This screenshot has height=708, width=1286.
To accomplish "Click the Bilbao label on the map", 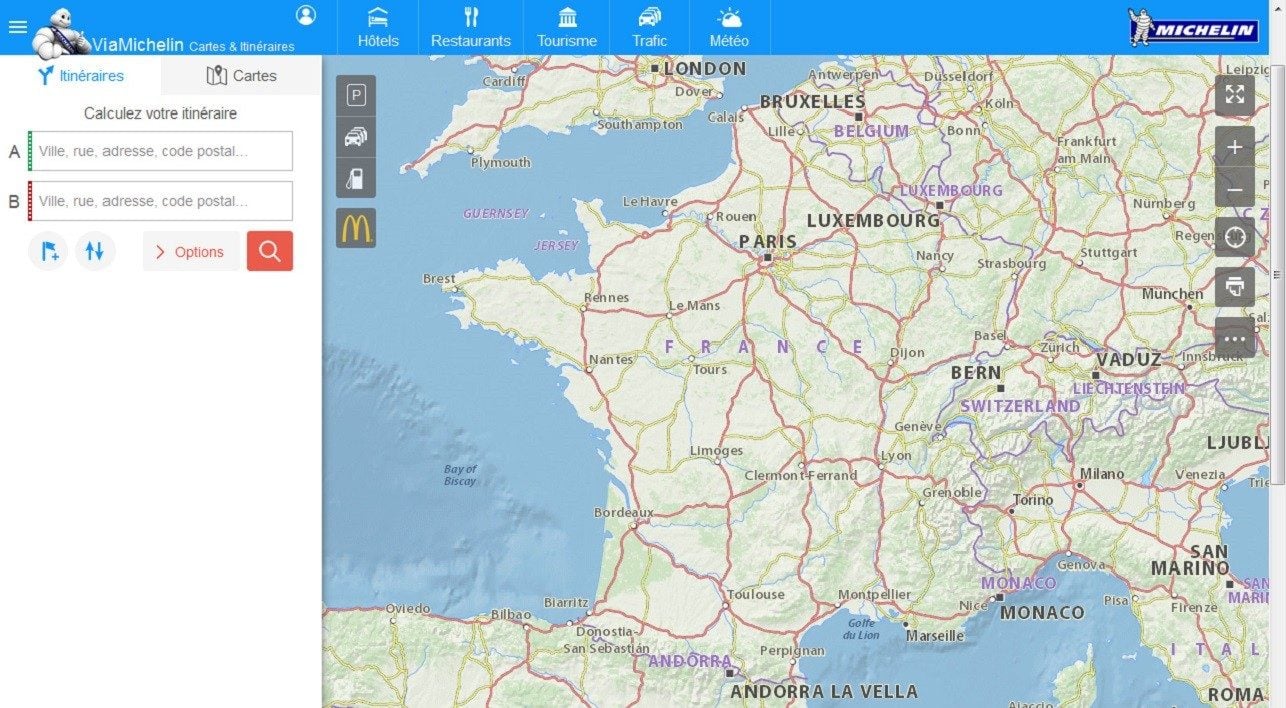I will pos(511,614).
